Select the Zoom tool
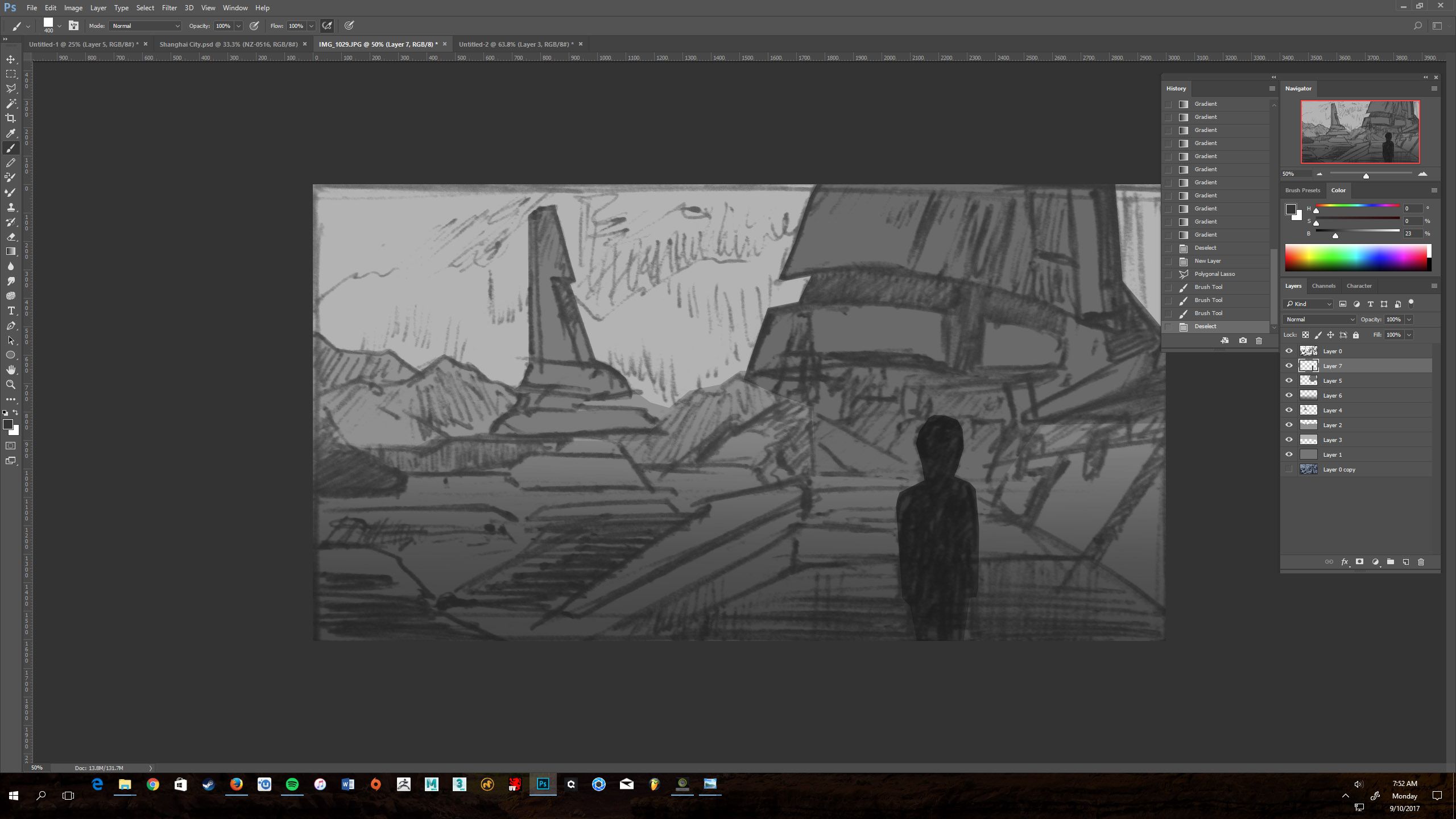The height and width of the screenshot is (819, 1456). click(x=11, y=384)
